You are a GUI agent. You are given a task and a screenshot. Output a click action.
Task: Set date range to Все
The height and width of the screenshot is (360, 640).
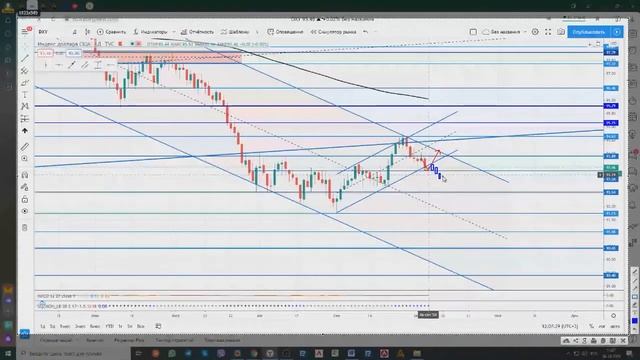point(140,326)
